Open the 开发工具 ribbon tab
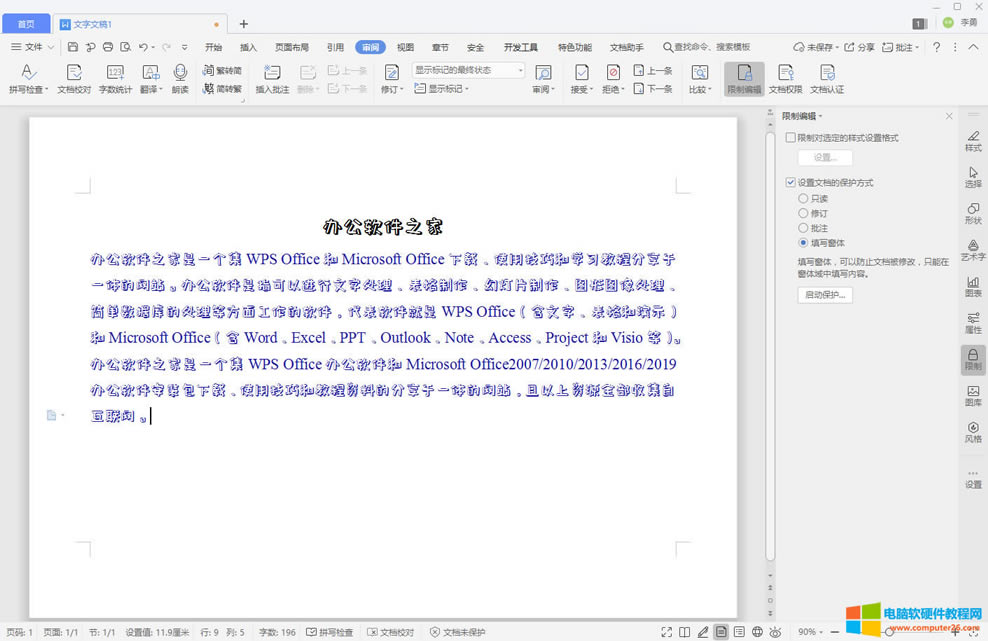Image resolution: width=988 pixels, height=641 pixels. [x=520, y=47]
